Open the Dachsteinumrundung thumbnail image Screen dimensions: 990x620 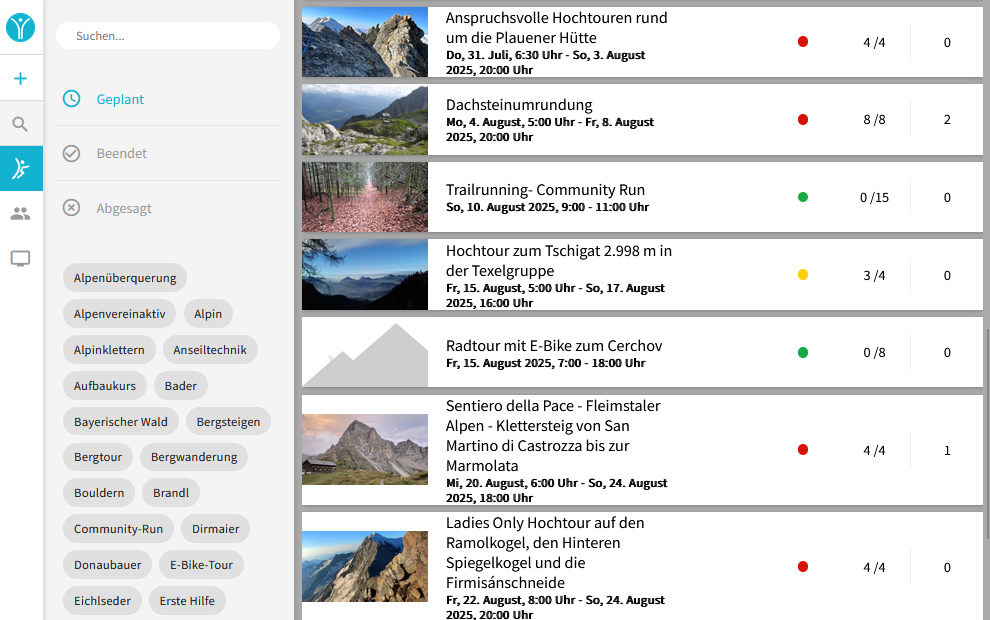[365, 120]
